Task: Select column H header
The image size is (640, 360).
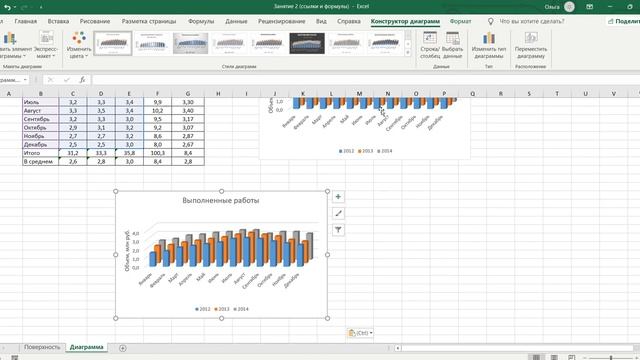Action: pyautogui.click(x=218, y=93)
